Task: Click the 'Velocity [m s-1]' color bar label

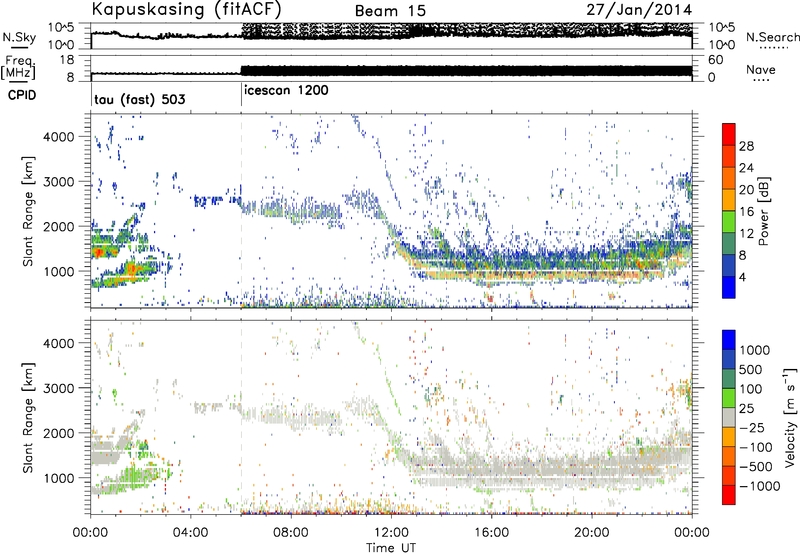Action: coord(790,417)
